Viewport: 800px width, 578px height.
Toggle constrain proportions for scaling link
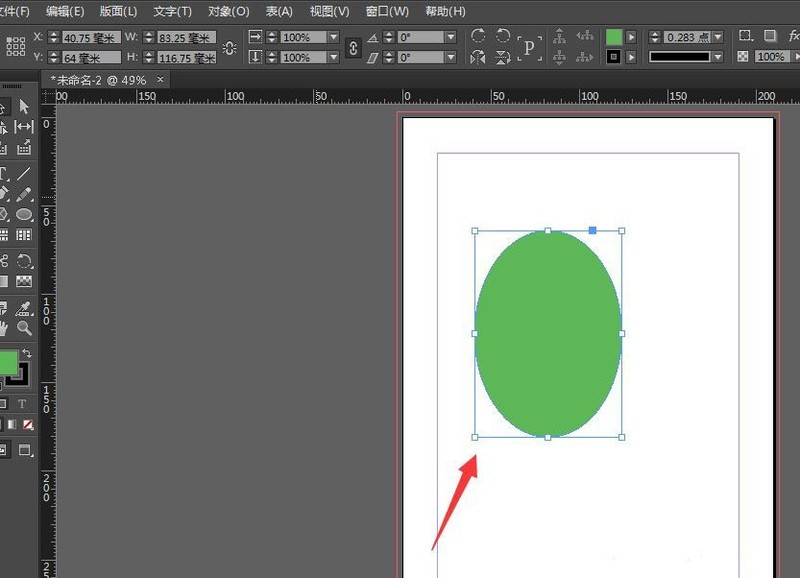pyautogui.click(x=353, y=48)
